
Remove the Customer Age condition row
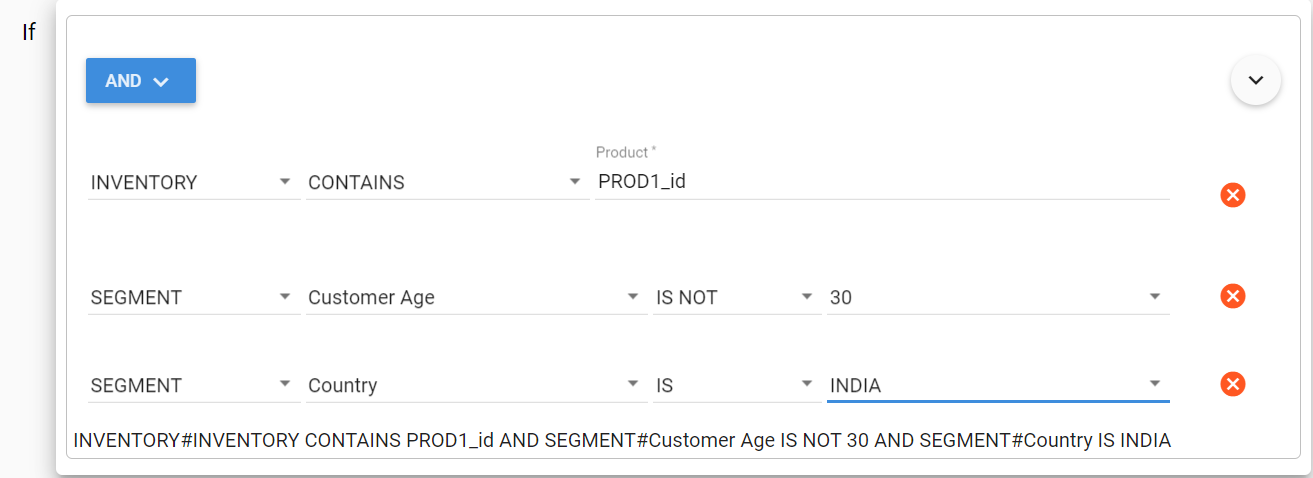point(1233,296)
